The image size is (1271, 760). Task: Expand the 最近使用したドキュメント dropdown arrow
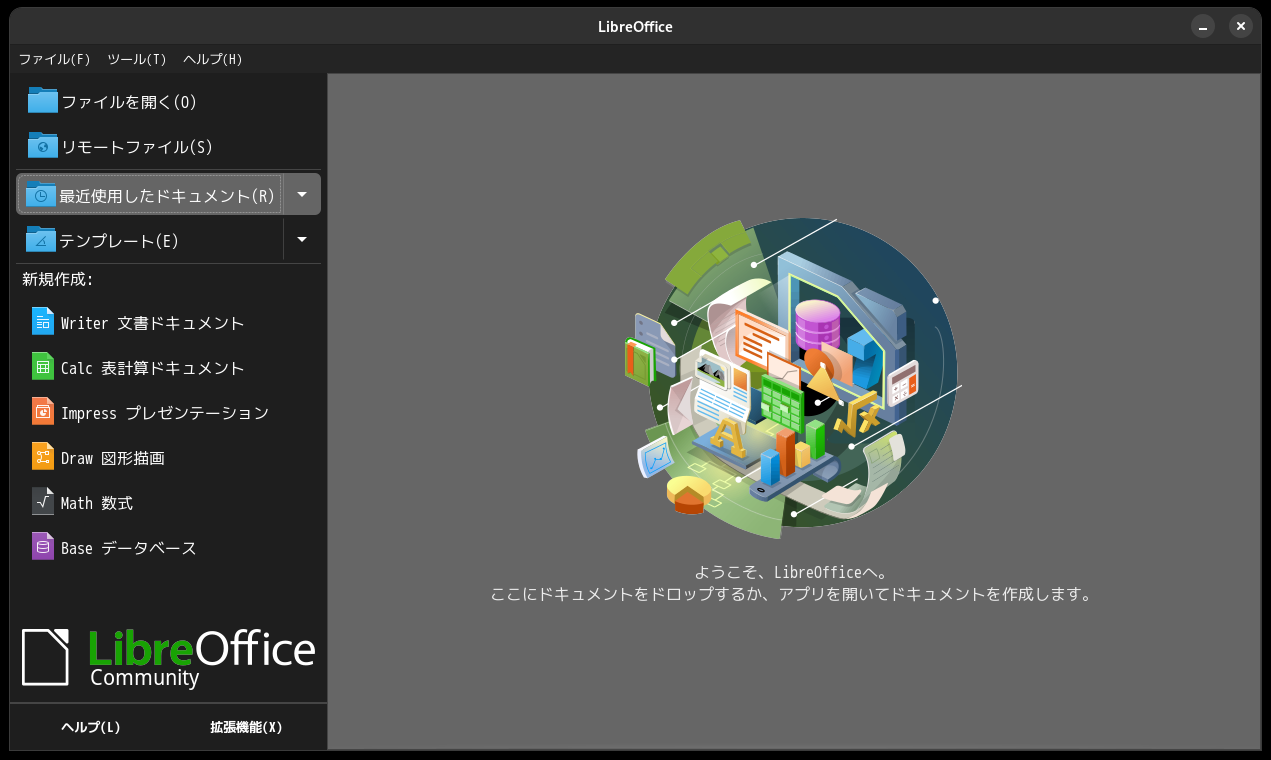coord(302,194)
